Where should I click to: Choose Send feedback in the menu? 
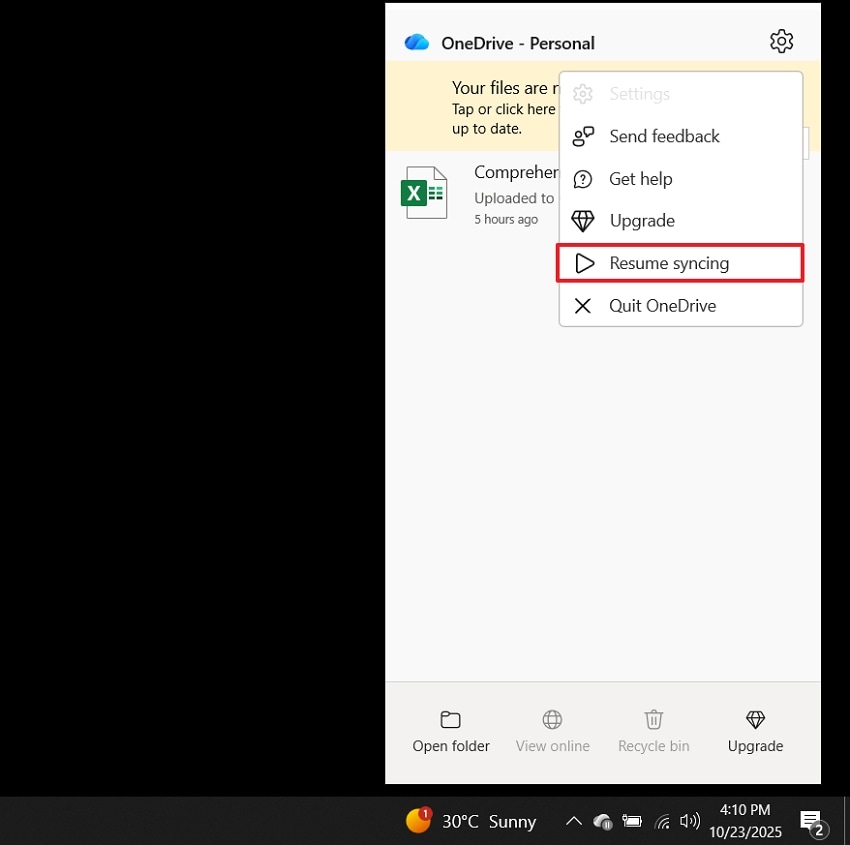[664, 136]
